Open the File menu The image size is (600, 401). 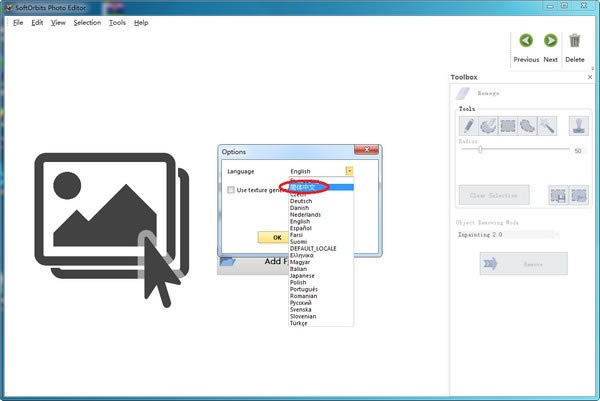pos(18,22)
